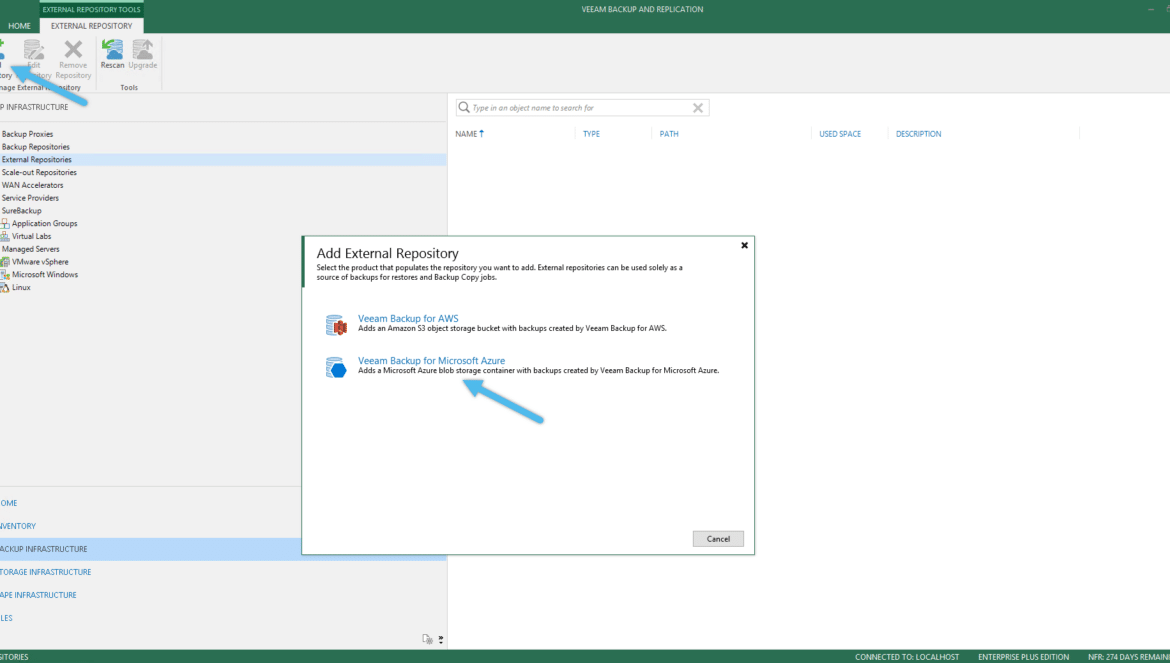
Task: Select External Repositories in the tree
Action: tap(37, 160)
